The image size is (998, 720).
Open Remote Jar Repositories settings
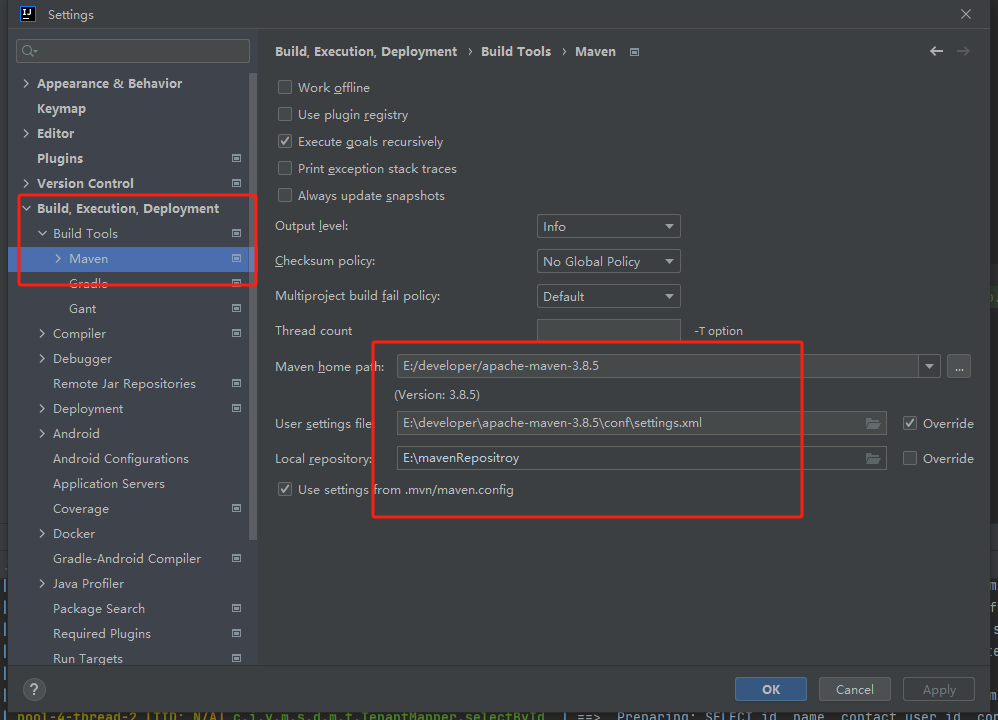point(124,383)
